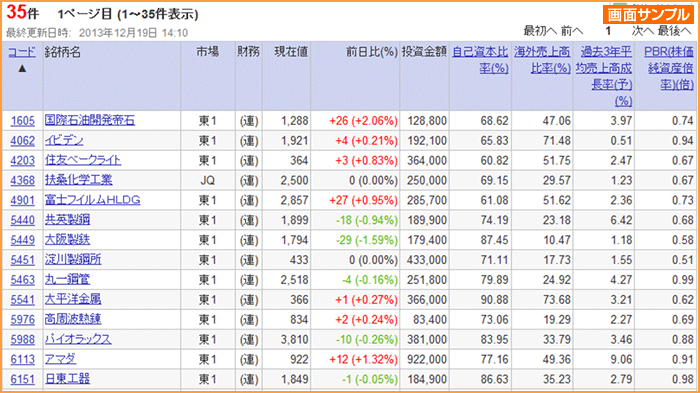Open 丸一鋼管 company link

coord(67,279)
